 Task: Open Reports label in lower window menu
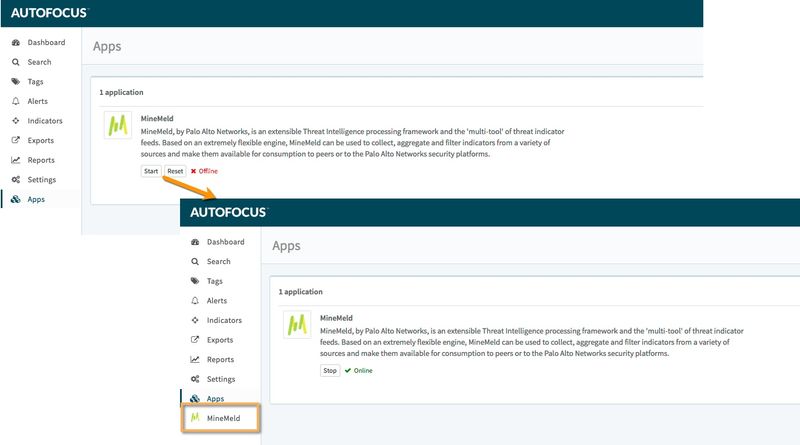click(220, 360)
